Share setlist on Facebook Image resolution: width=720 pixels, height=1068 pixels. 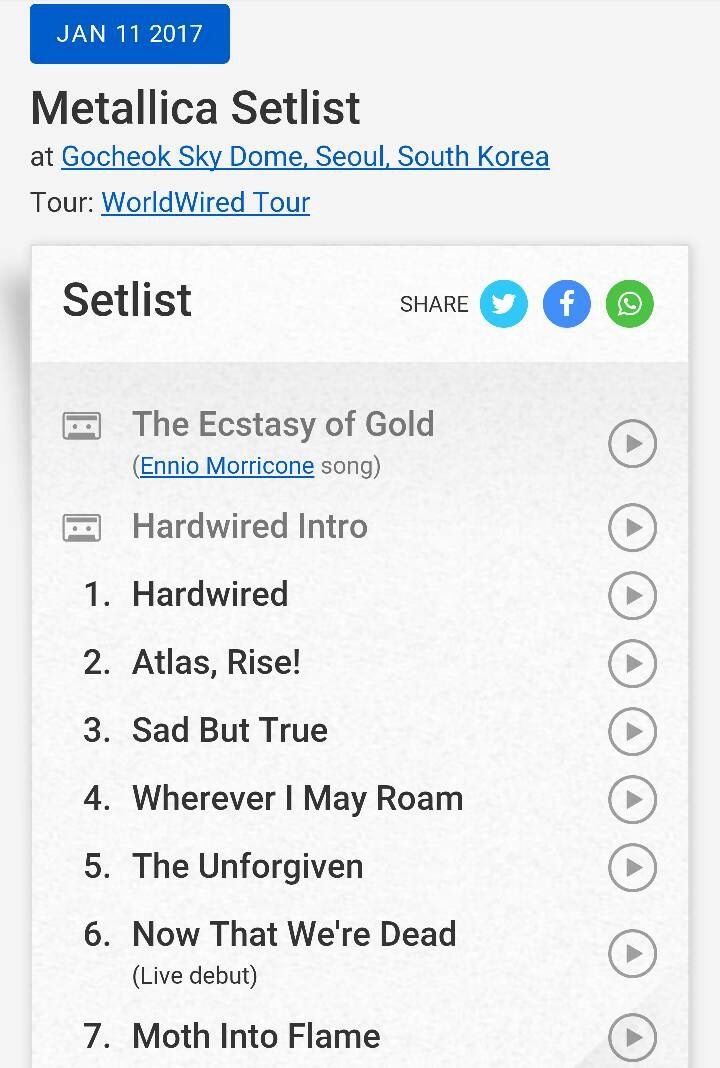pyautogui.click(x=567, y=304)
